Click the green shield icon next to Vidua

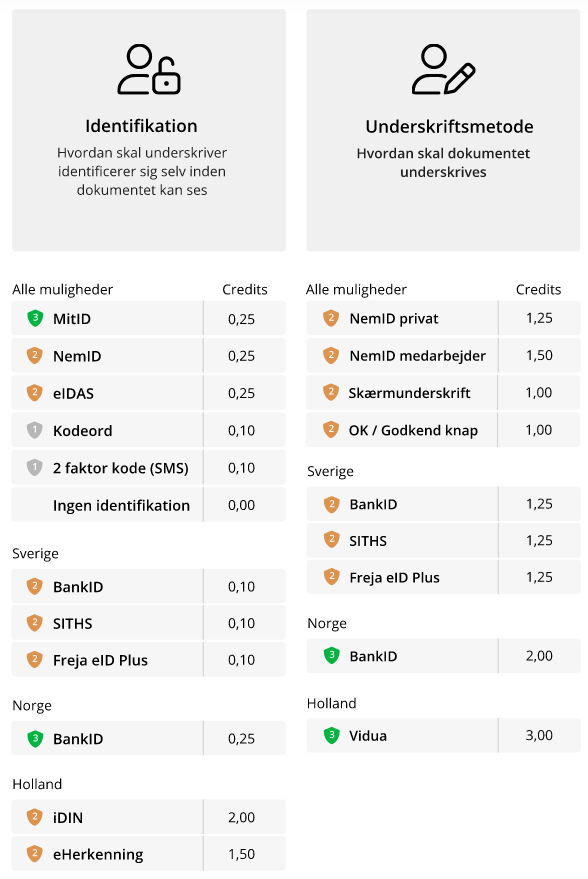click(331, 735)
